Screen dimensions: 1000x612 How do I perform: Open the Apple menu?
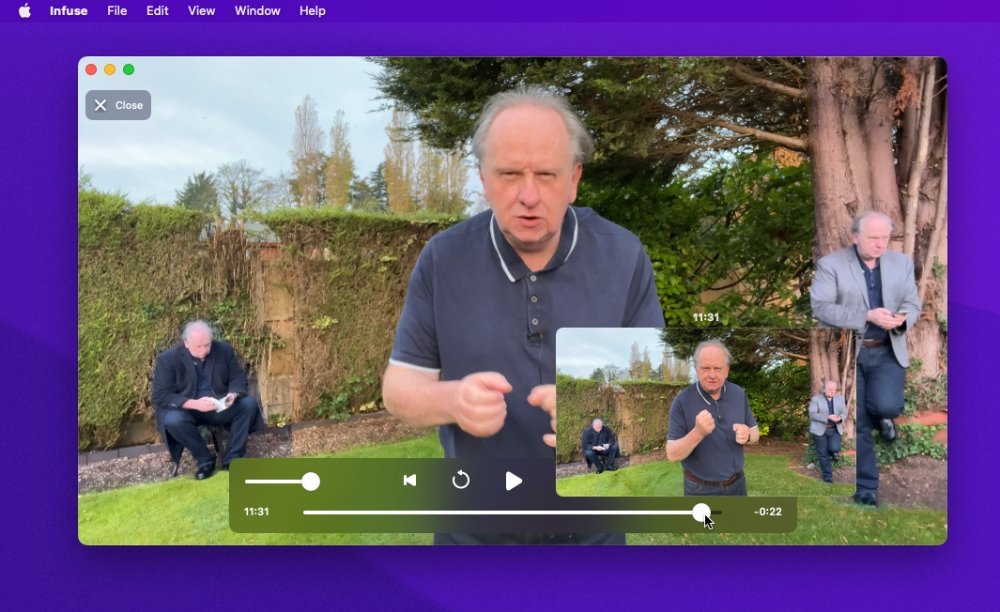(x=25, y=11)
